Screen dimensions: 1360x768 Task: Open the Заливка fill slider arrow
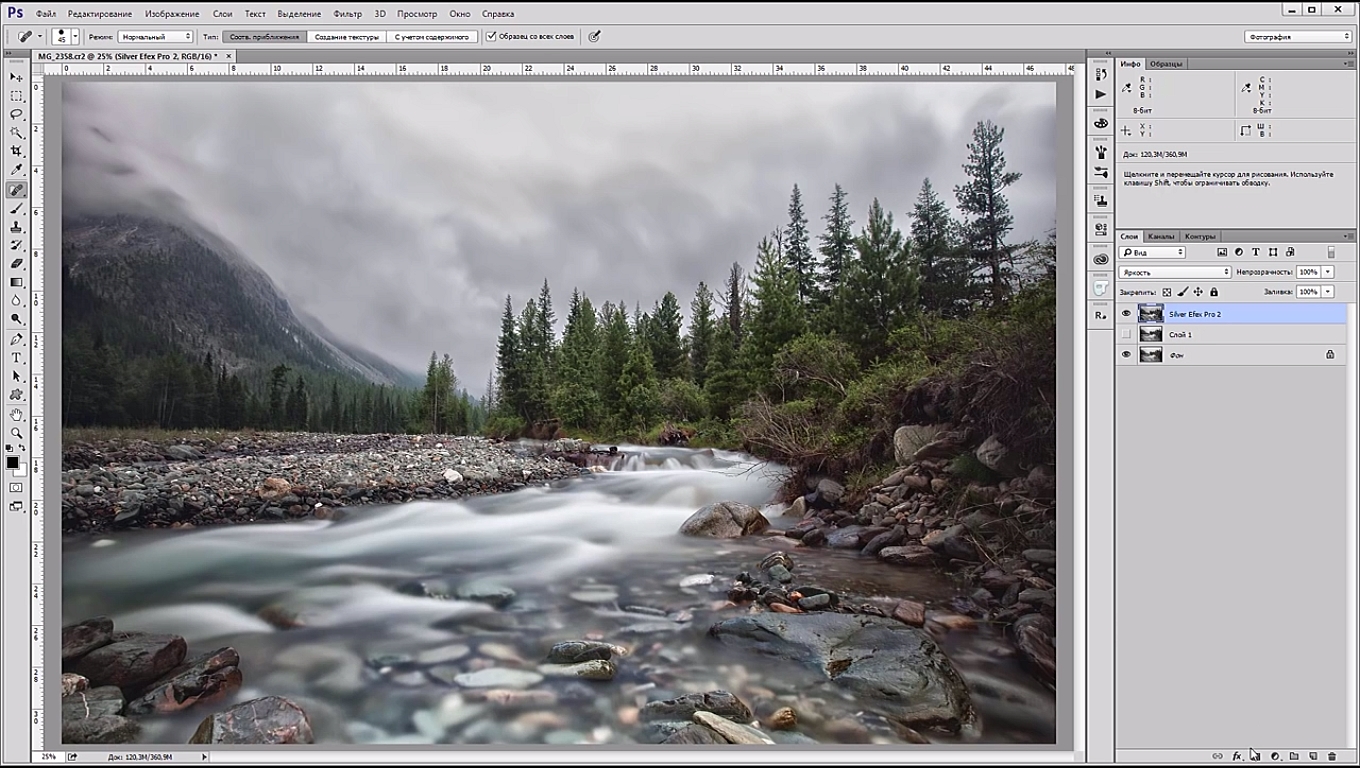(1328, 292)
